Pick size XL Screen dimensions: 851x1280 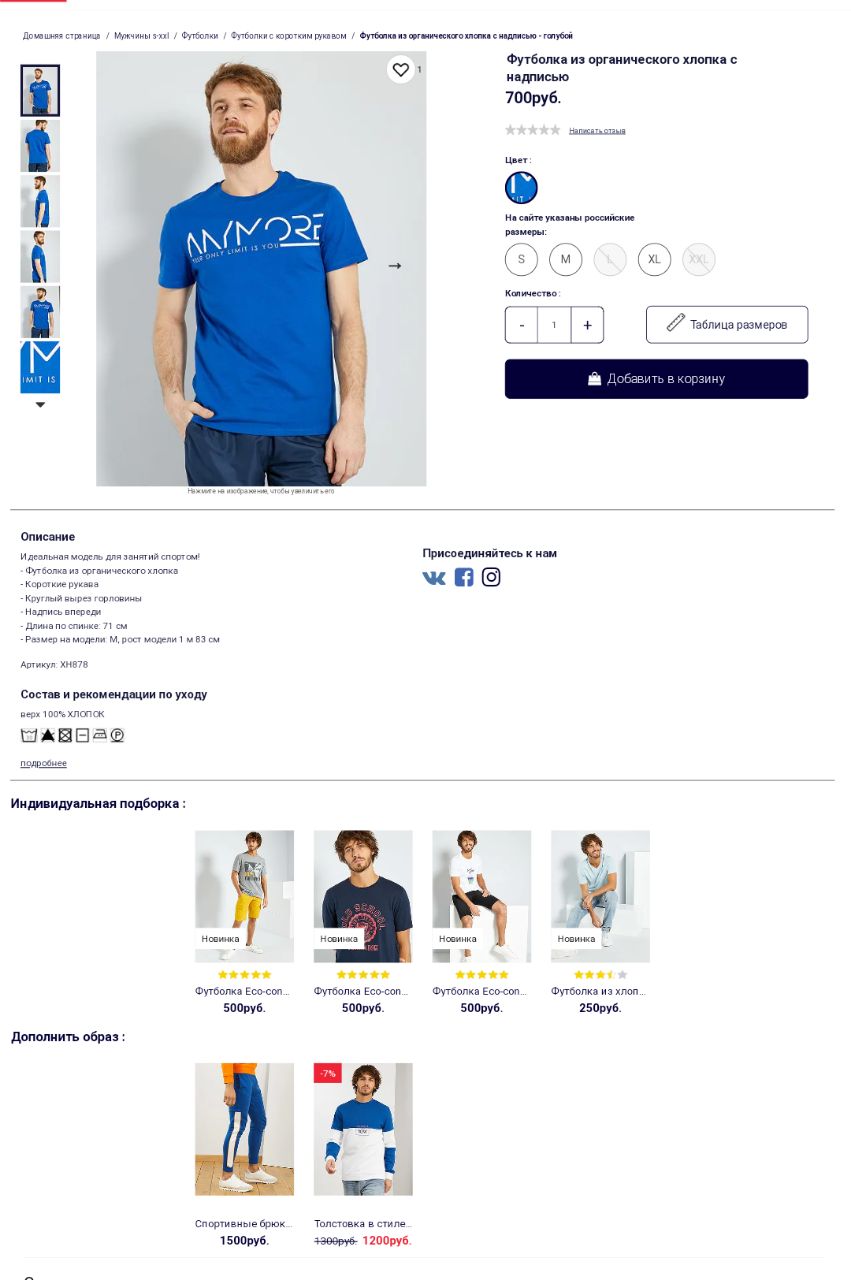tap(654, 259)
